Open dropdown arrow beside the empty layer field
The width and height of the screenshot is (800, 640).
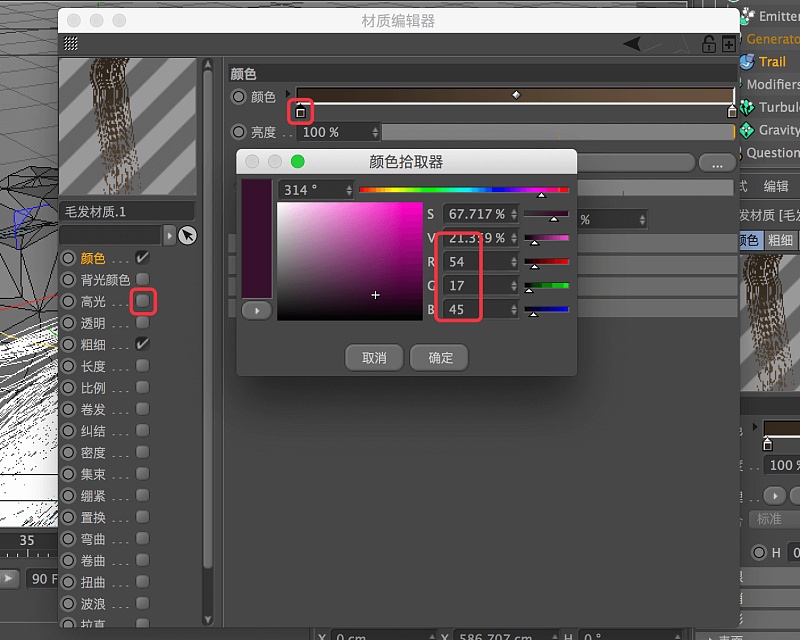[169, 235]
